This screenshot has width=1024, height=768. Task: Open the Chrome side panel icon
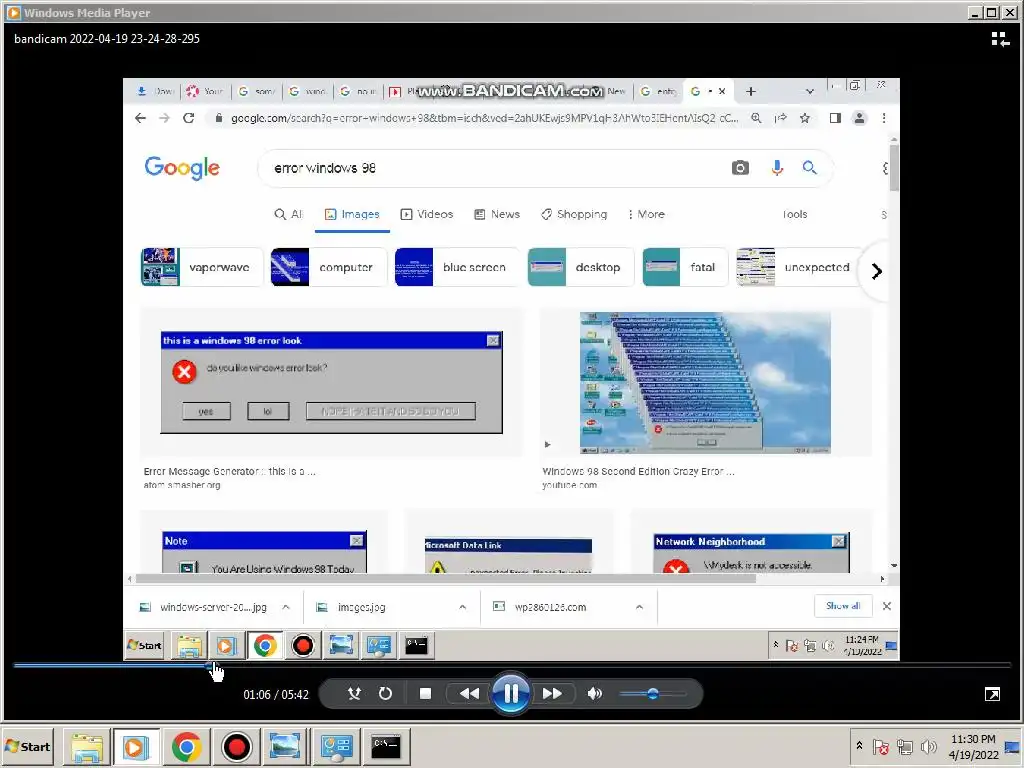pyautogui.click(x=835, y=118)
